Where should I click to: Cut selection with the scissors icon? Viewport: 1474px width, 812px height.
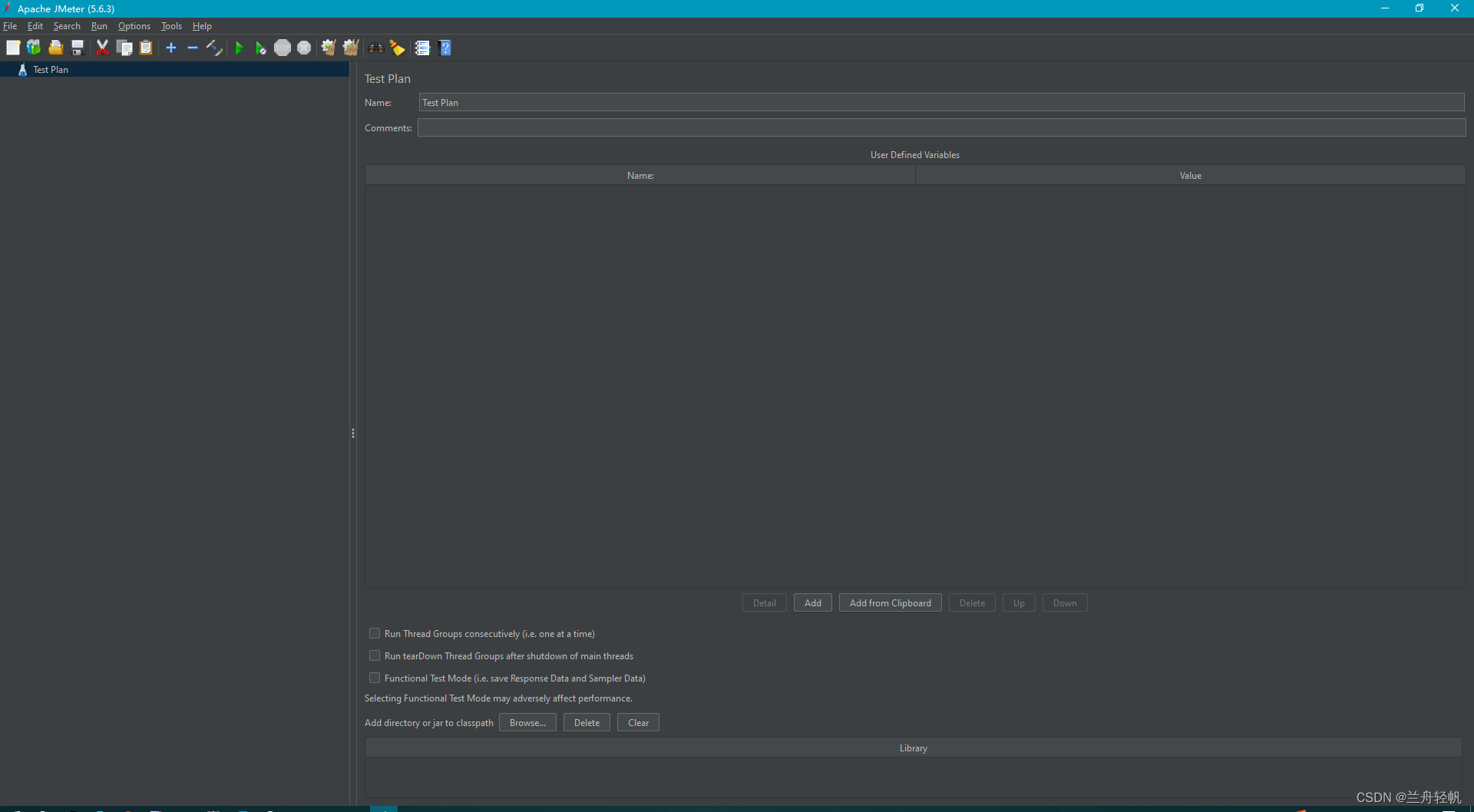[x=102, y=48]
